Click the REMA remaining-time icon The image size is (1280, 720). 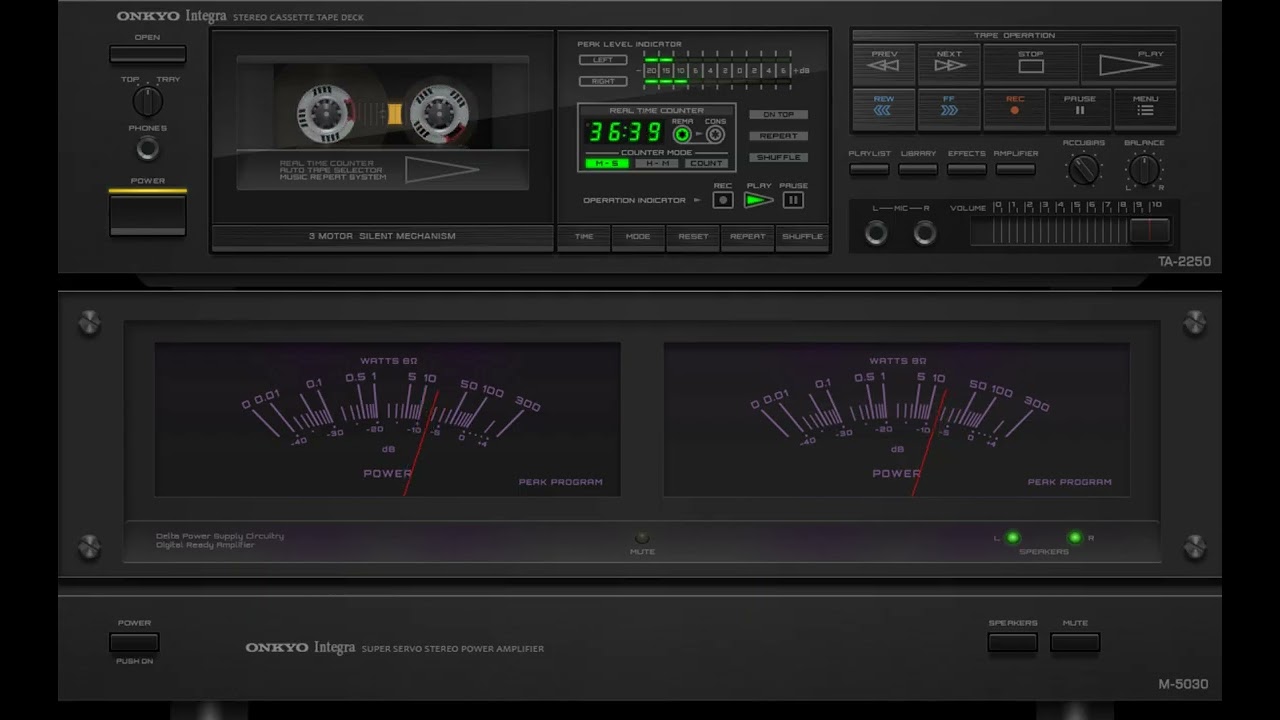[682, 134]
